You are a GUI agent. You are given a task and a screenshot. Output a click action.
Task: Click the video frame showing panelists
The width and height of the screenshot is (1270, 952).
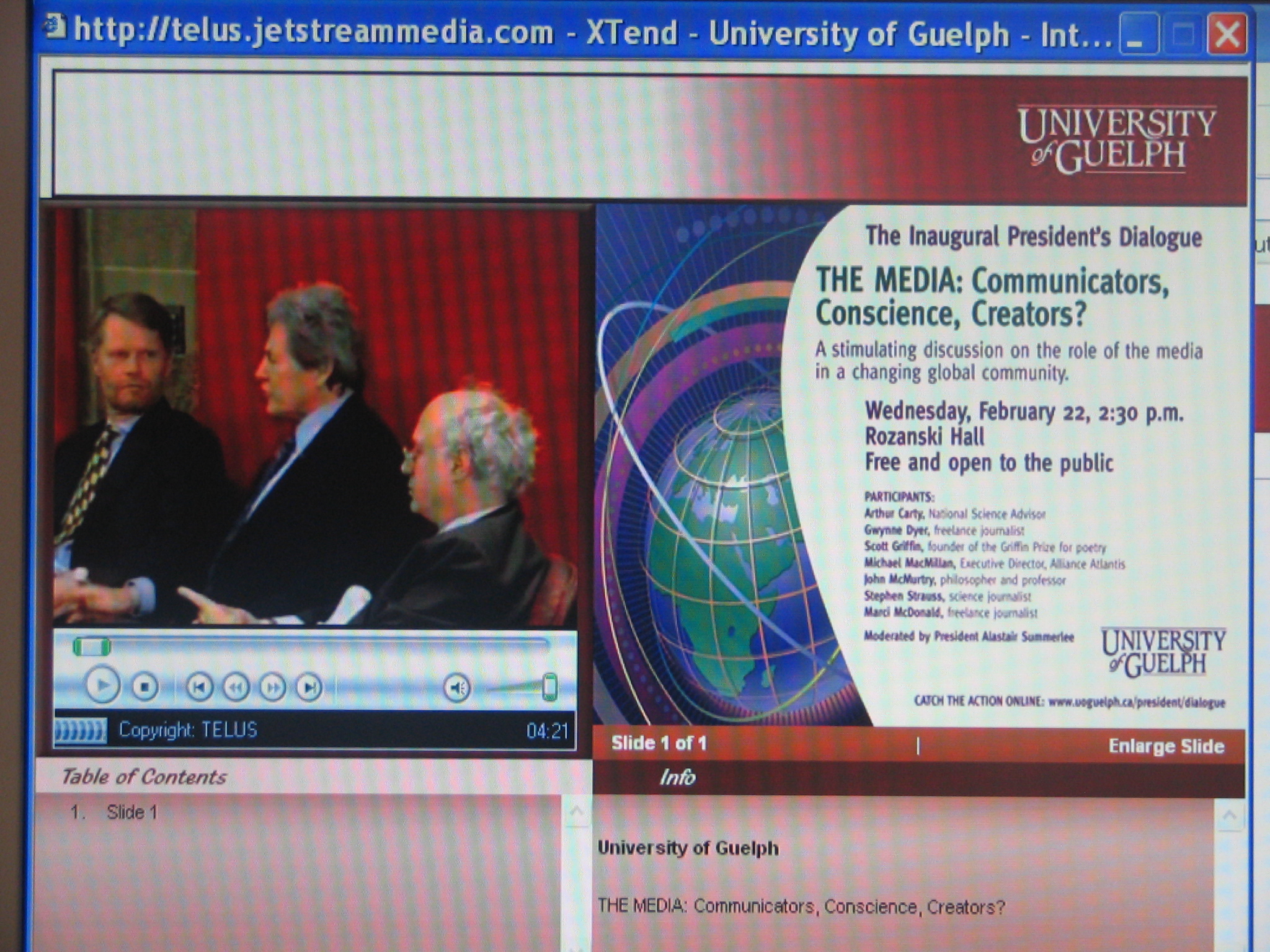316,416
